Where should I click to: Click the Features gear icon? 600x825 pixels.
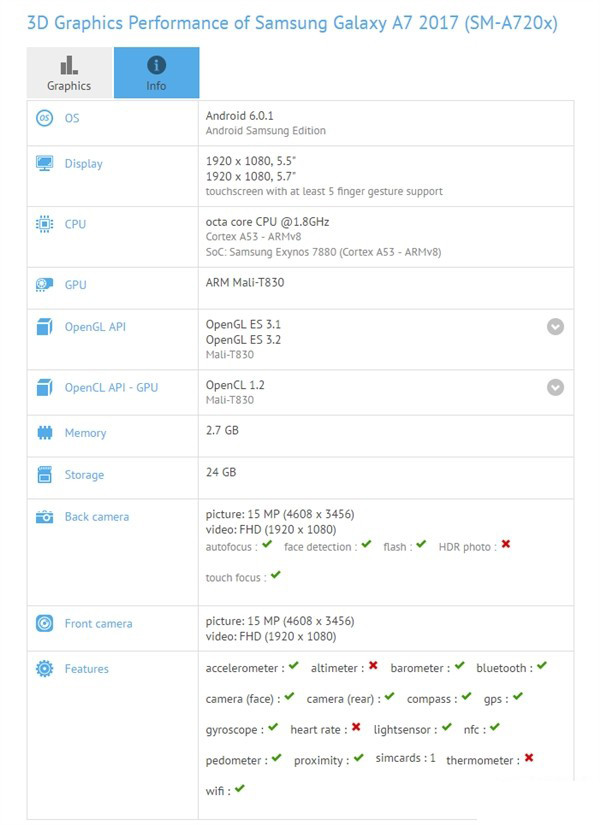pyautogui.click(x=44, y=669)
